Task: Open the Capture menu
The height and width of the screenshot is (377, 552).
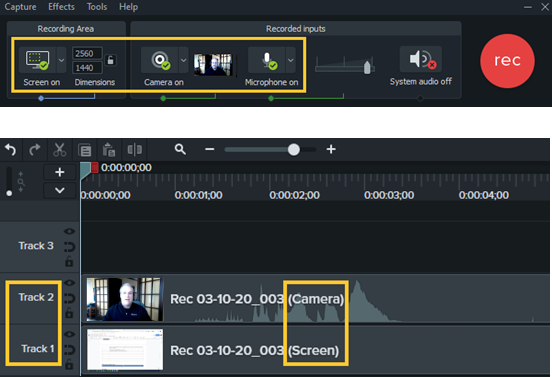Action: pyautogui.click(x=20, y=7)
